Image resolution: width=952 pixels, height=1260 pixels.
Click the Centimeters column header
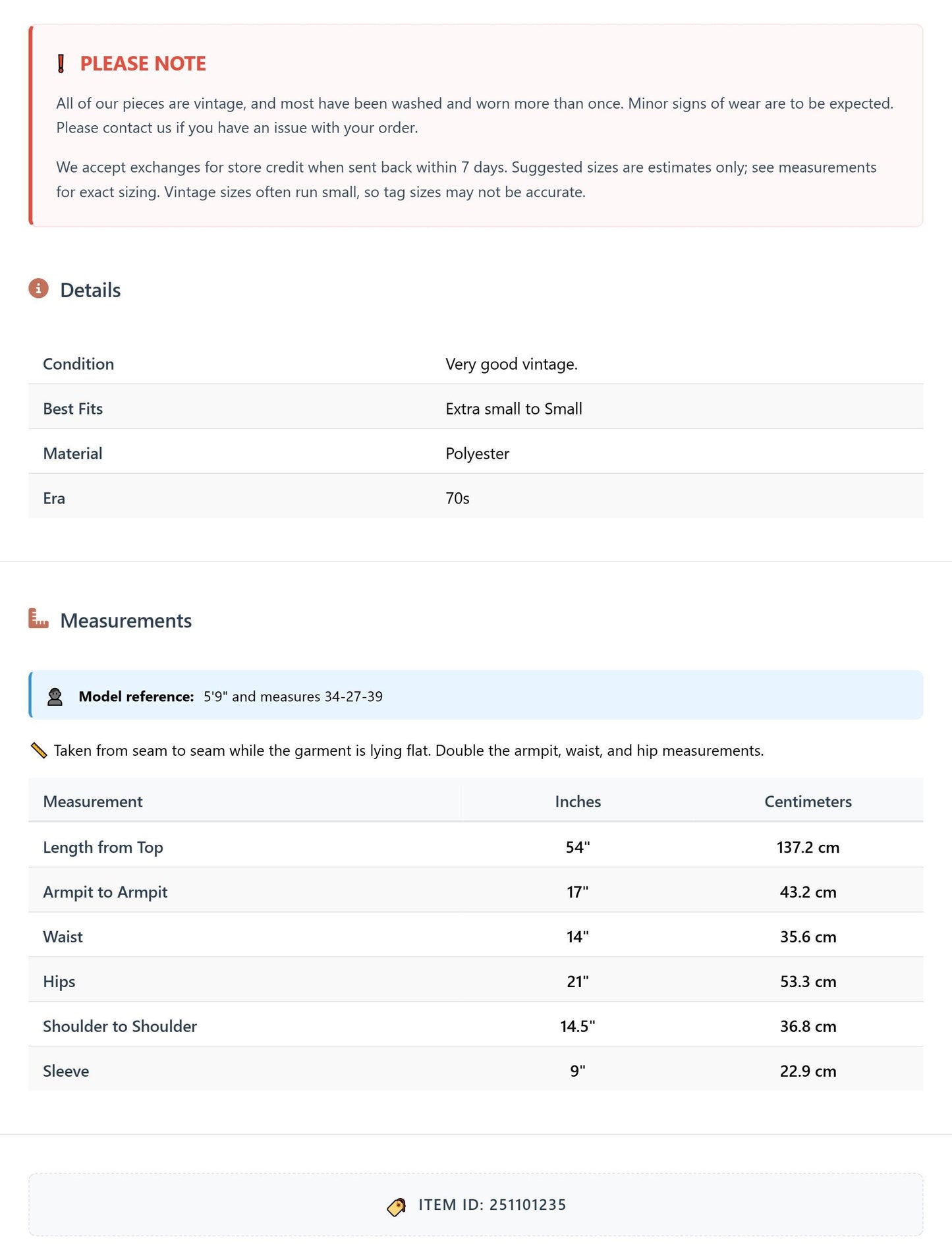[808, 801]
